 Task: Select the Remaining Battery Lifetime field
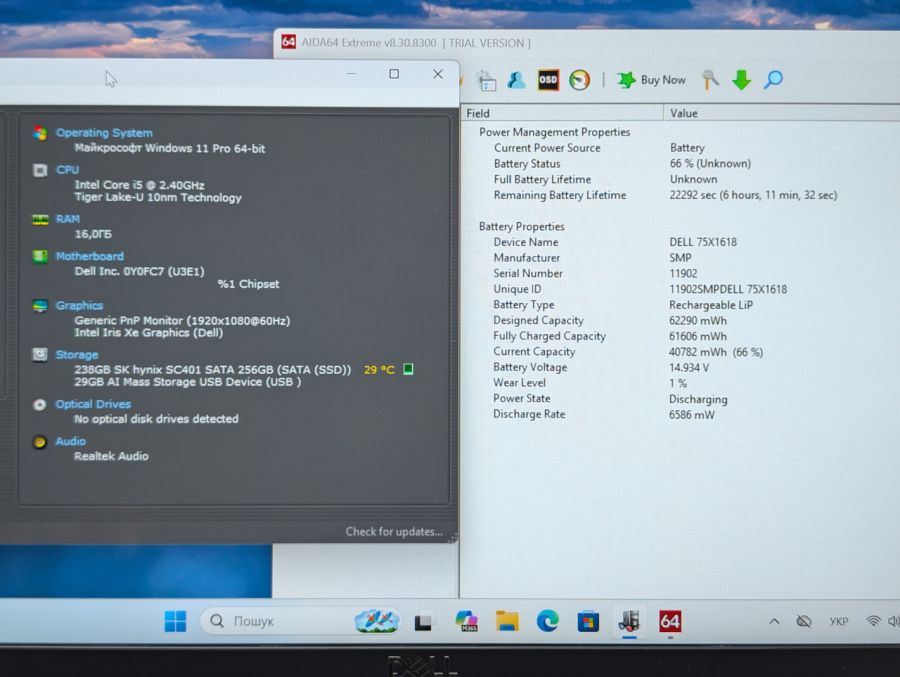(x=560, y=195)
